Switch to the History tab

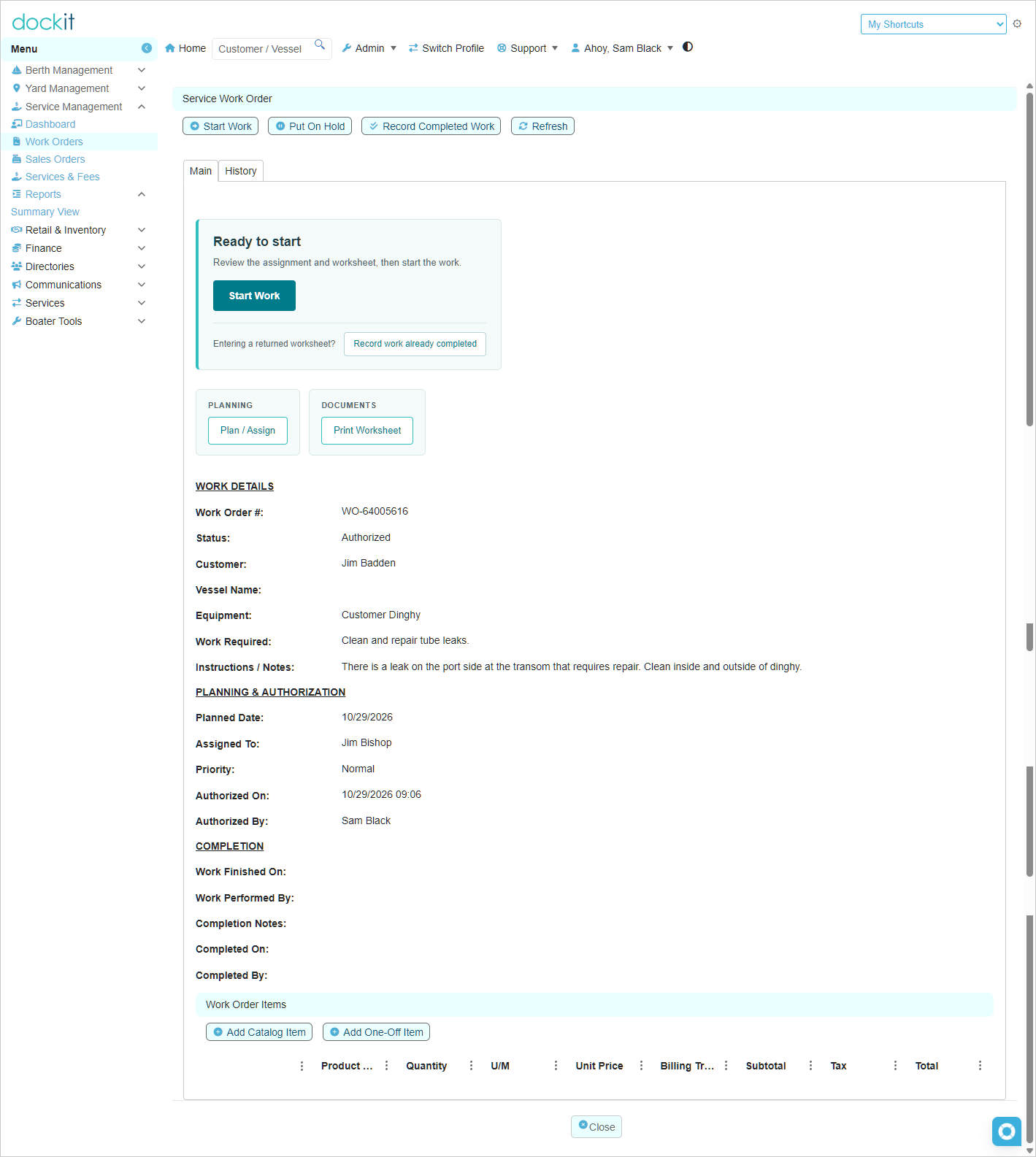241,171
